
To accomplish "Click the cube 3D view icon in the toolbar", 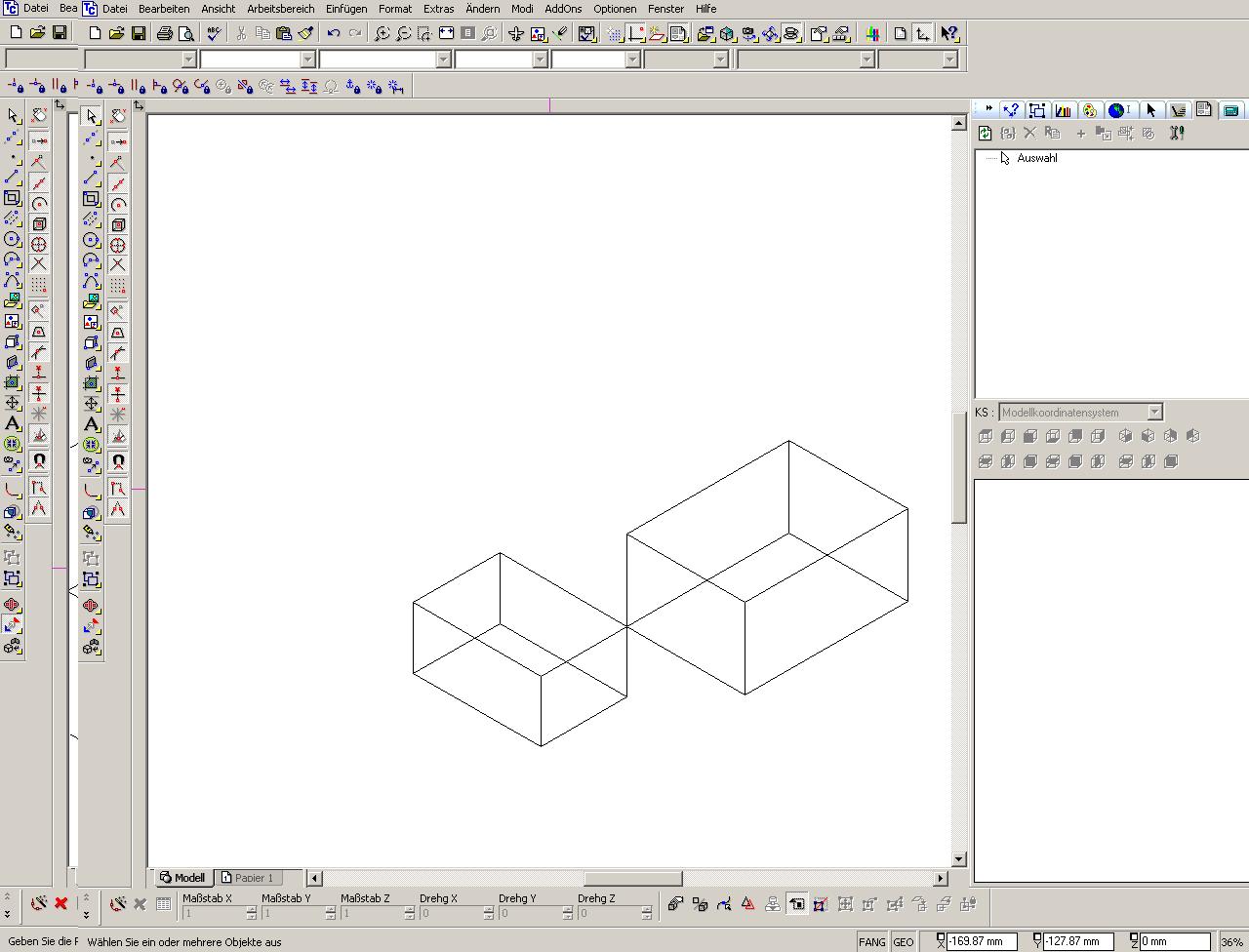I will click(x=728, y=33).
